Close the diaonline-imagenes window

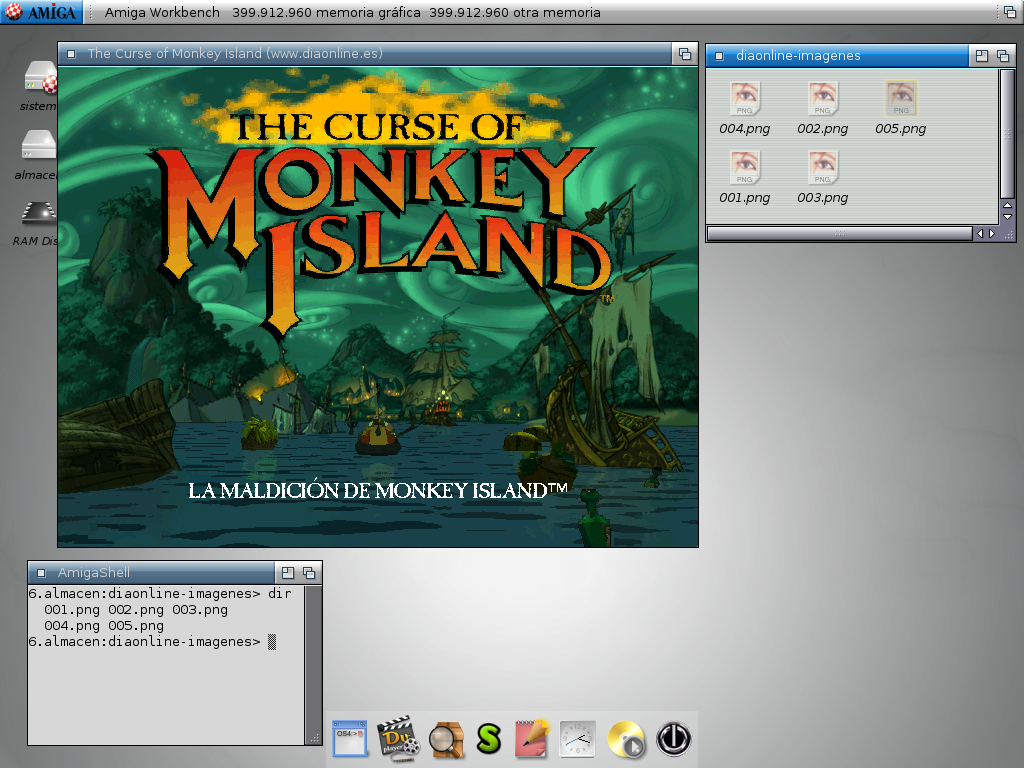(719, 56)
